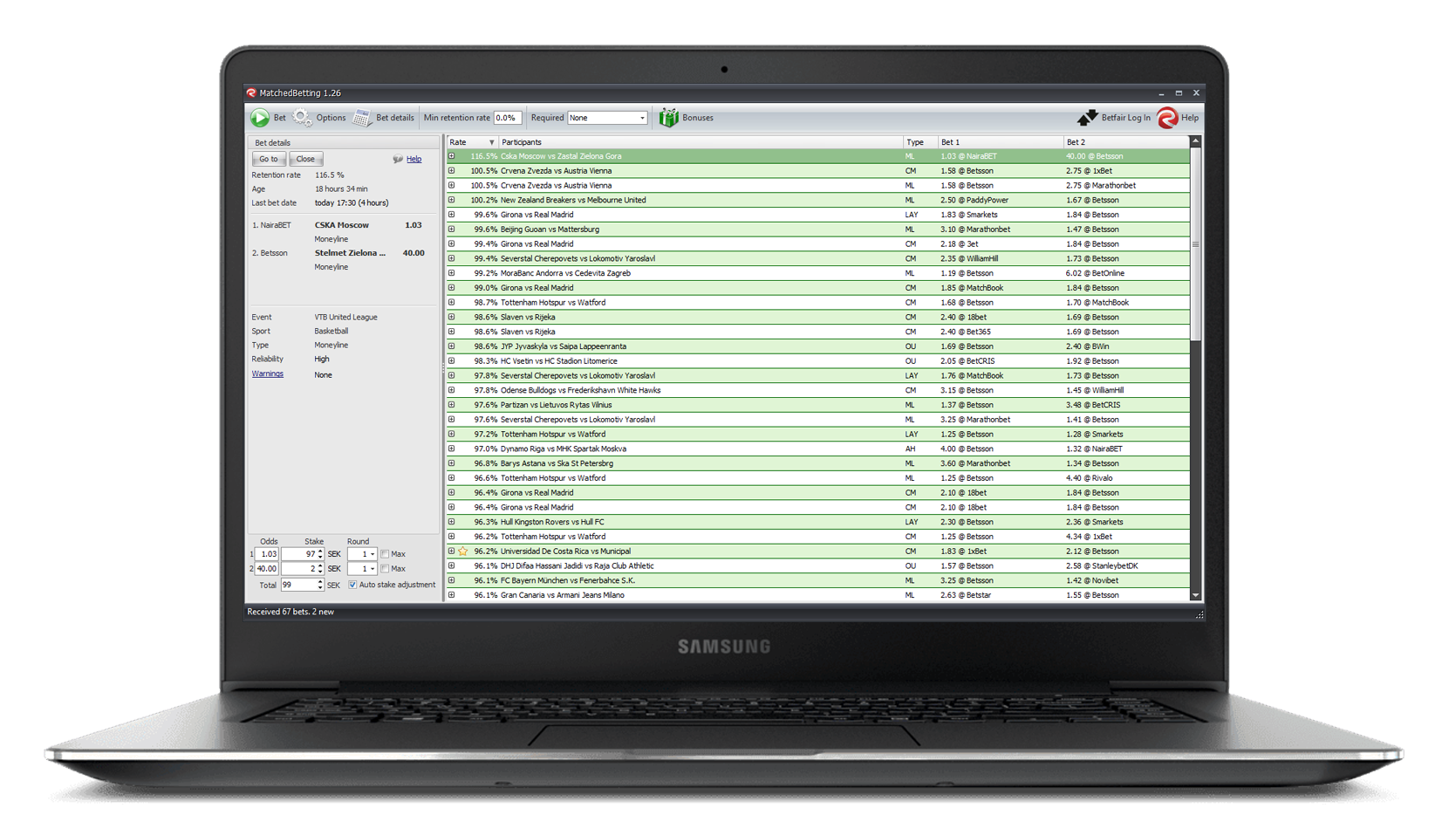Select the FC Bayern München vs Fenerbahce row
1456x829 pixels.
pyautogui.click(x=818, y=580)
